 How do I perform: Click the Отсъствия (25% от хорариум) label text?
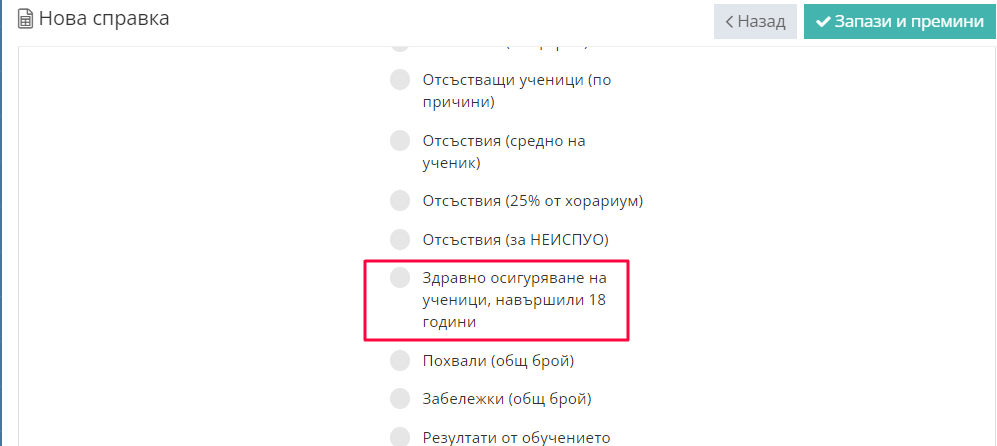(x=532, y=200)
